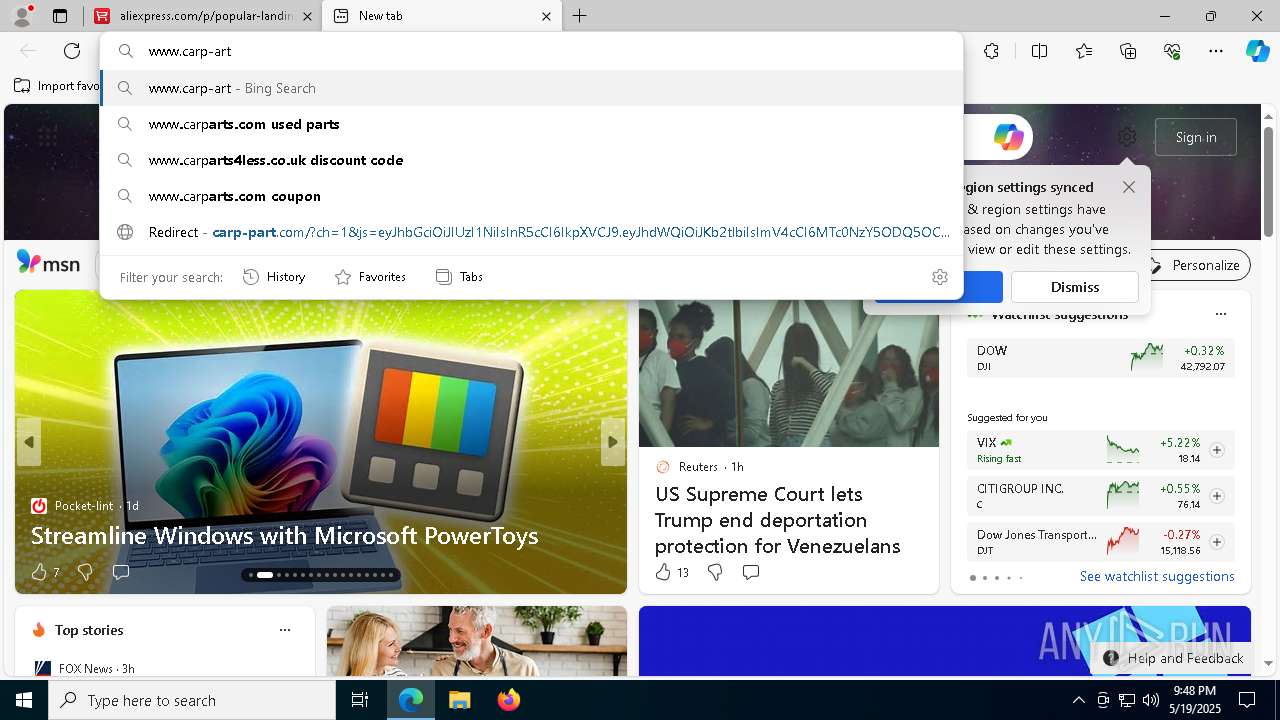Open Microsoft Edge from the taskbar
This screenshot has height=720, width=1280.
(411, 700)
